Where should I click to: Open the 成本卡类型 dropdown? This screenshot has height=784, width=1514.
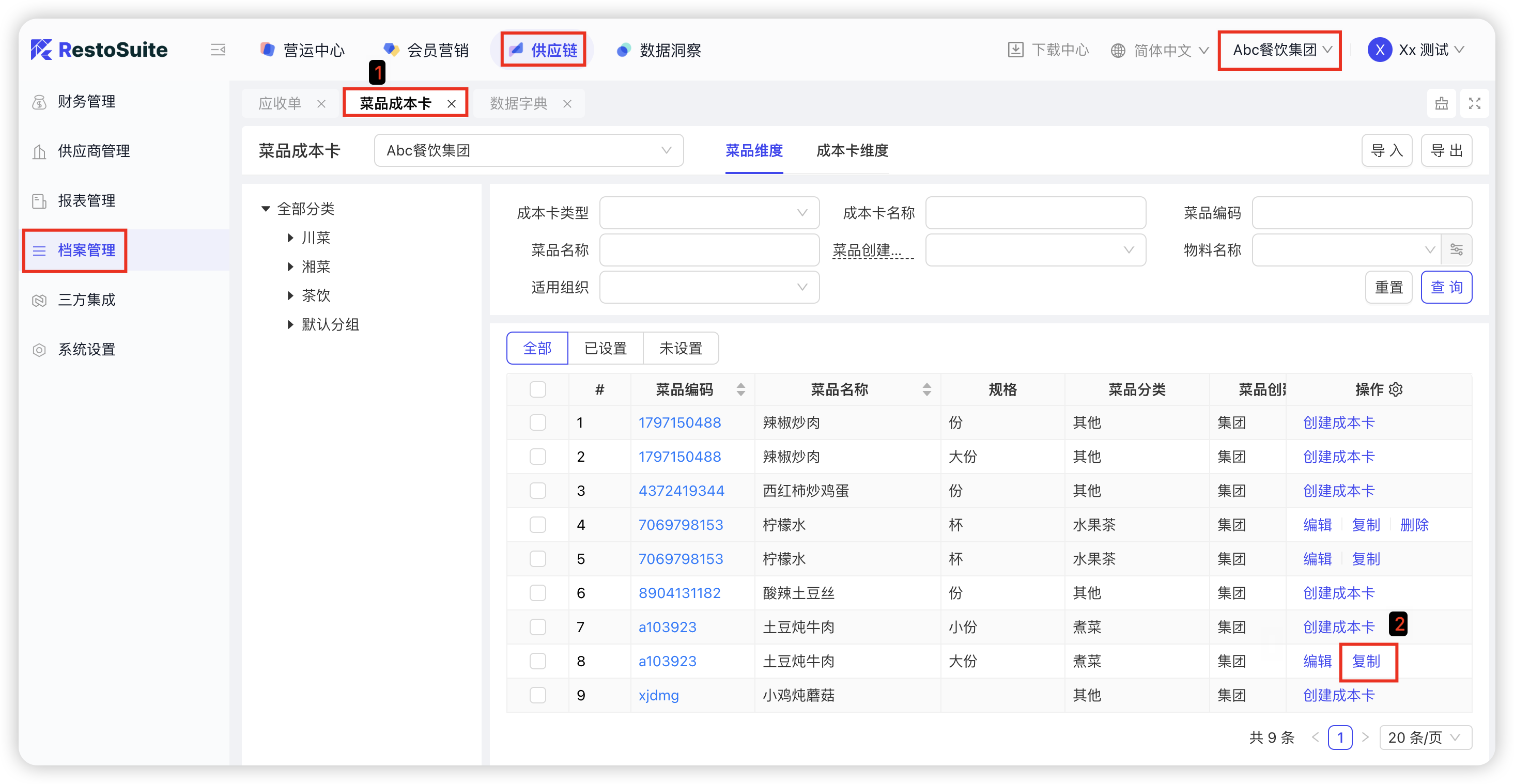(709, 213)
